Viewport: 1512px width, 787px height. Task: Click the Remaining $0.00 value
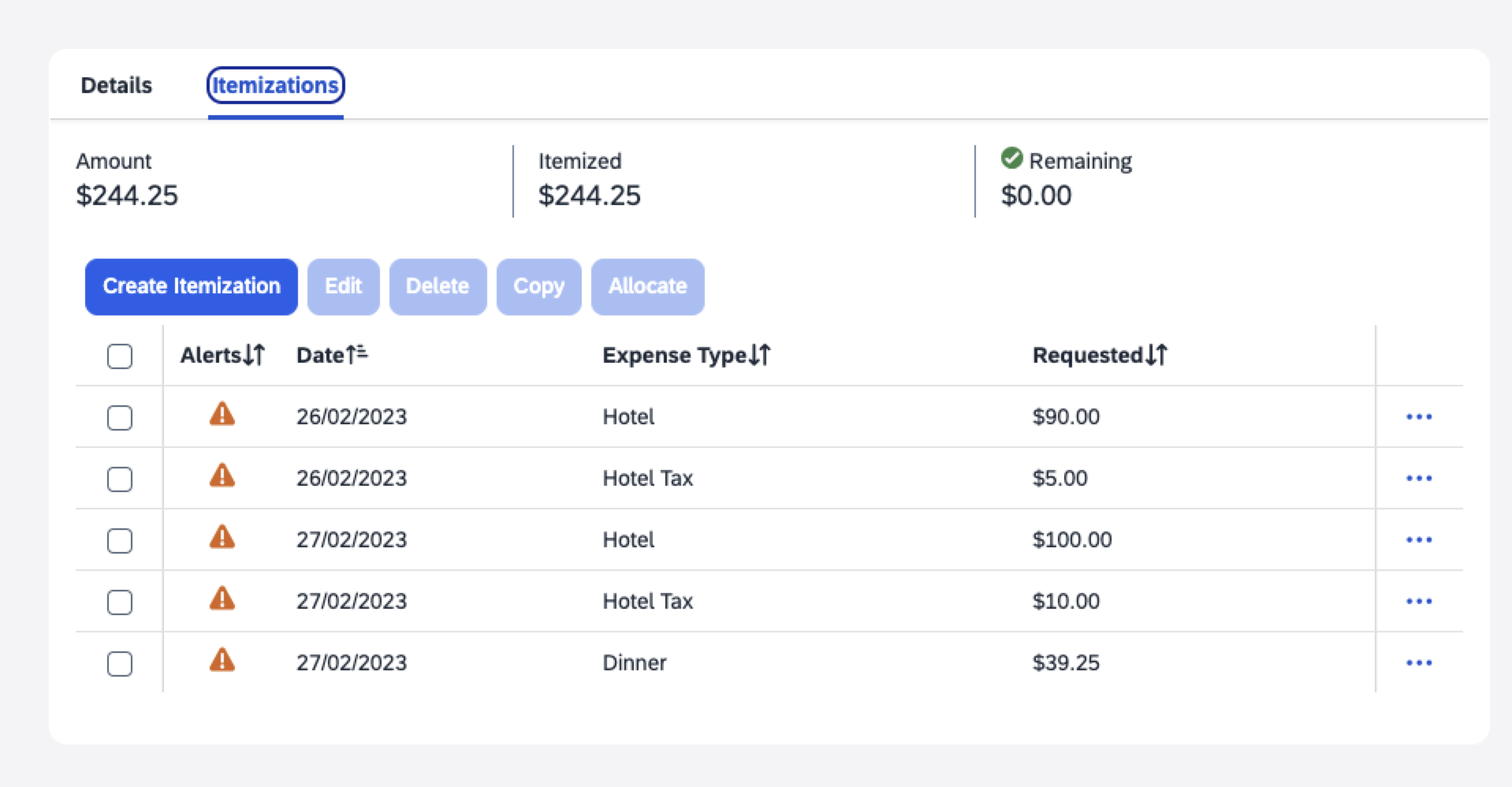point(1037,196)
